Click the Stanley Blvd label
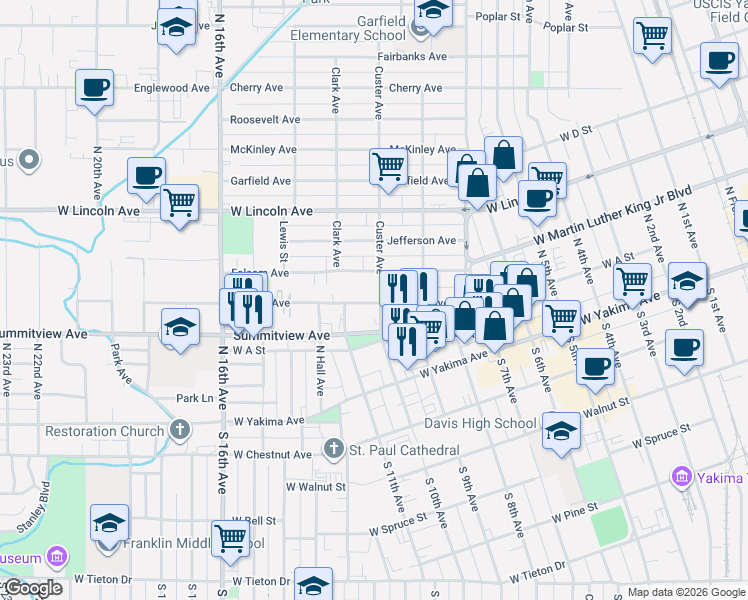This screenshot has width=748, height=600. point(34,507)
